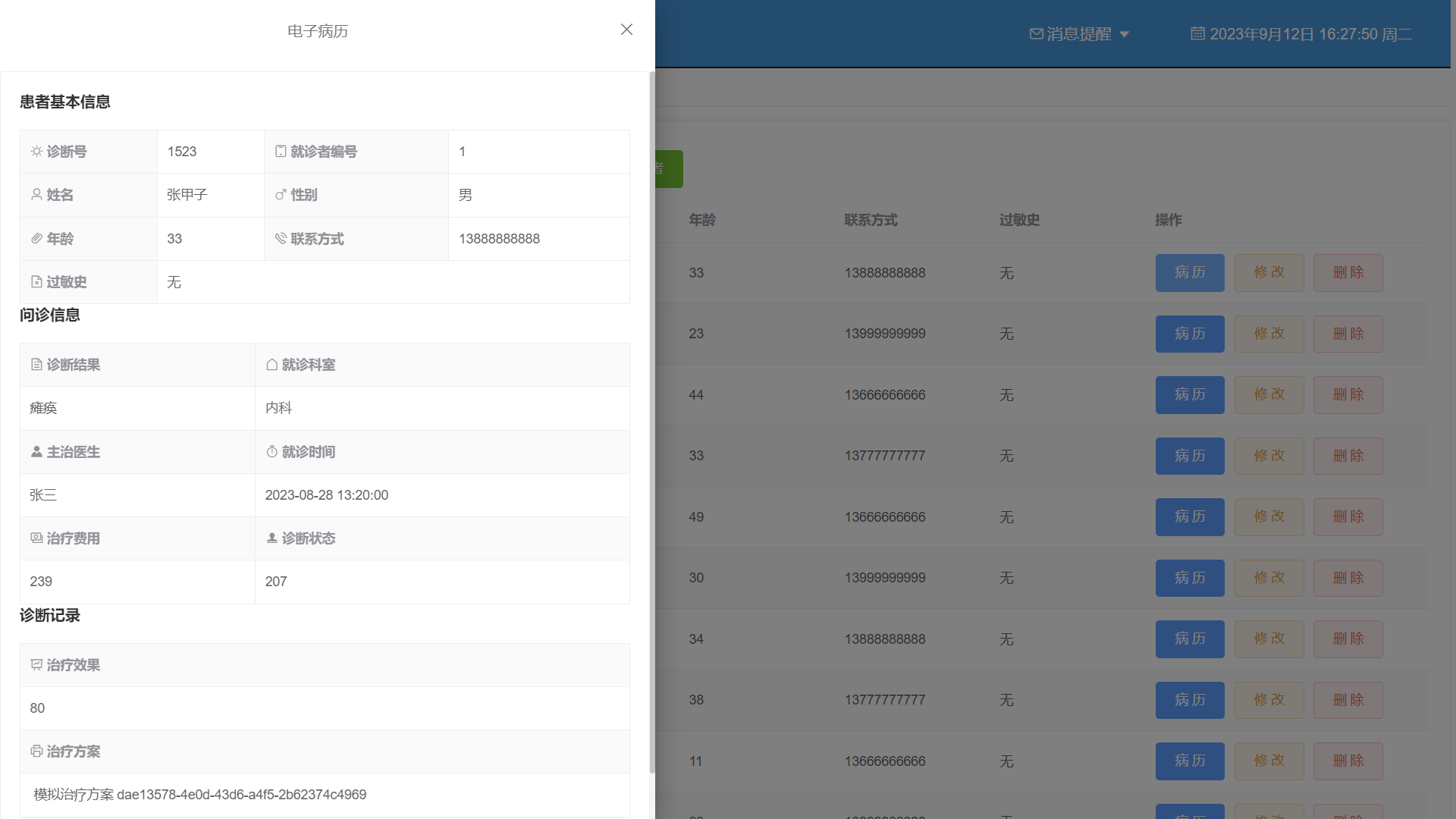The height and width of the screenshot is (819, 1456).
Task: Click the 诊断号 value 1523
Action: click(x=182, y=152)
